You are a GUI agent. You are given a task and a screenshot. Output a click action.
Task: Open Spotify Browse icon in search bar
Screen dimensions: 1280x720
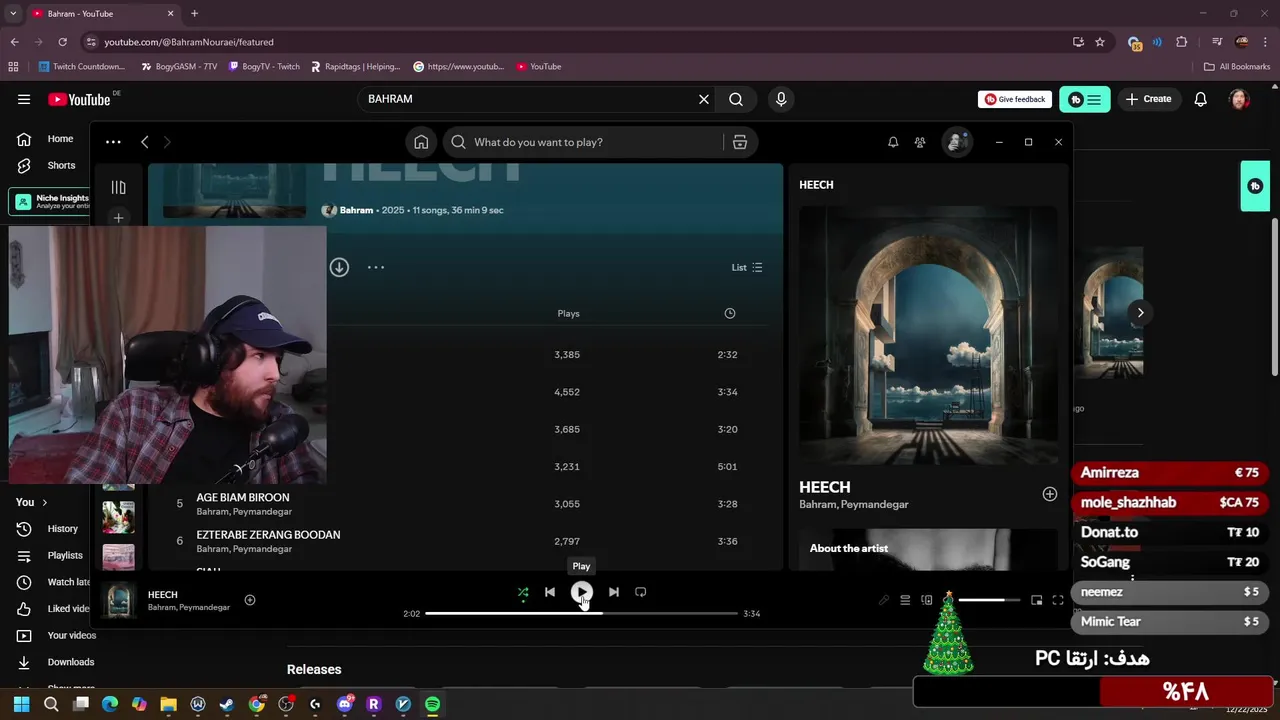(740, 142)
